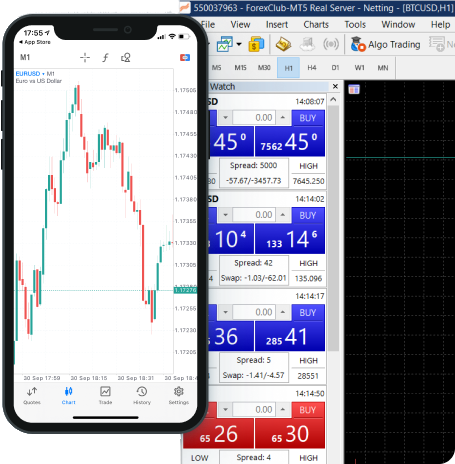
Task: Select the MN timeframe
Action: click(383, 68)
